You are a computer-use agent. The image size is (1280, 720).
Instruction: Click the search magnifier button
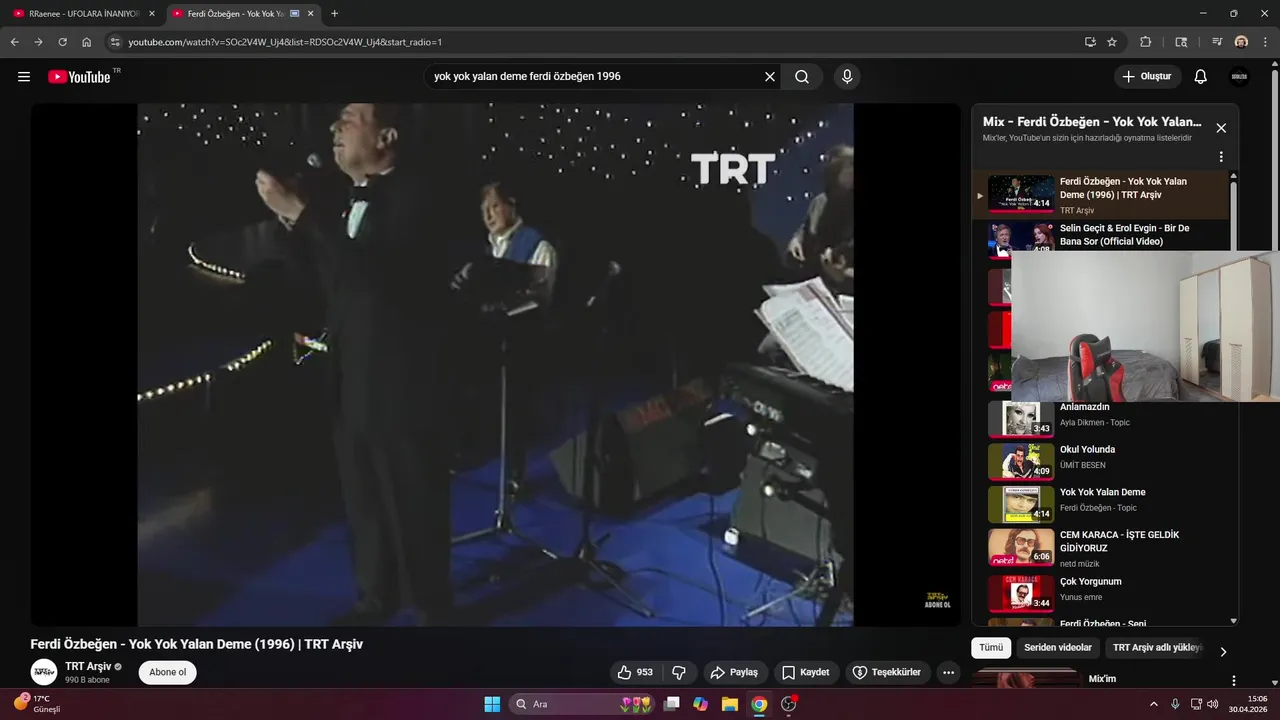(802, 77)
